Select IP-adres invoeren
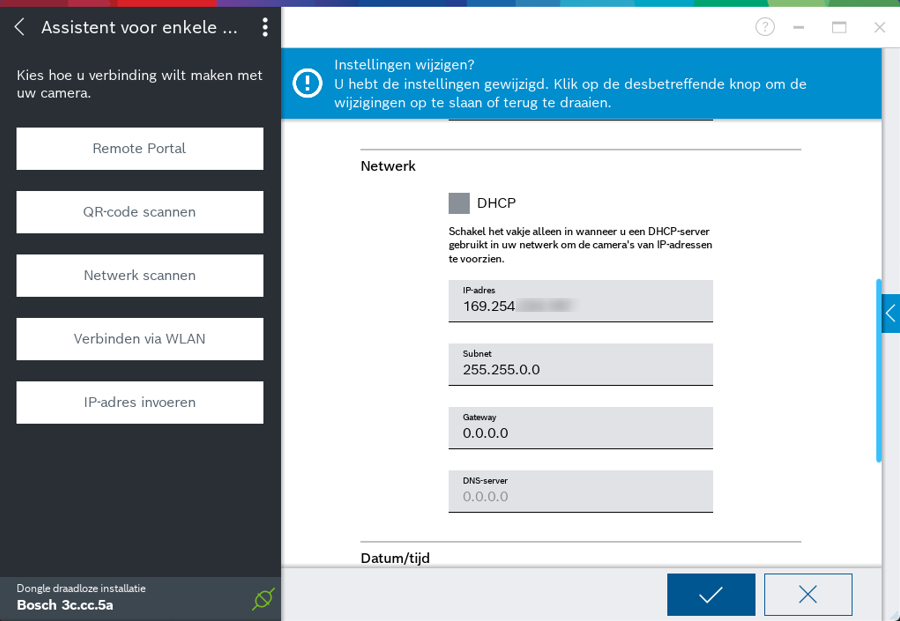 139,402
